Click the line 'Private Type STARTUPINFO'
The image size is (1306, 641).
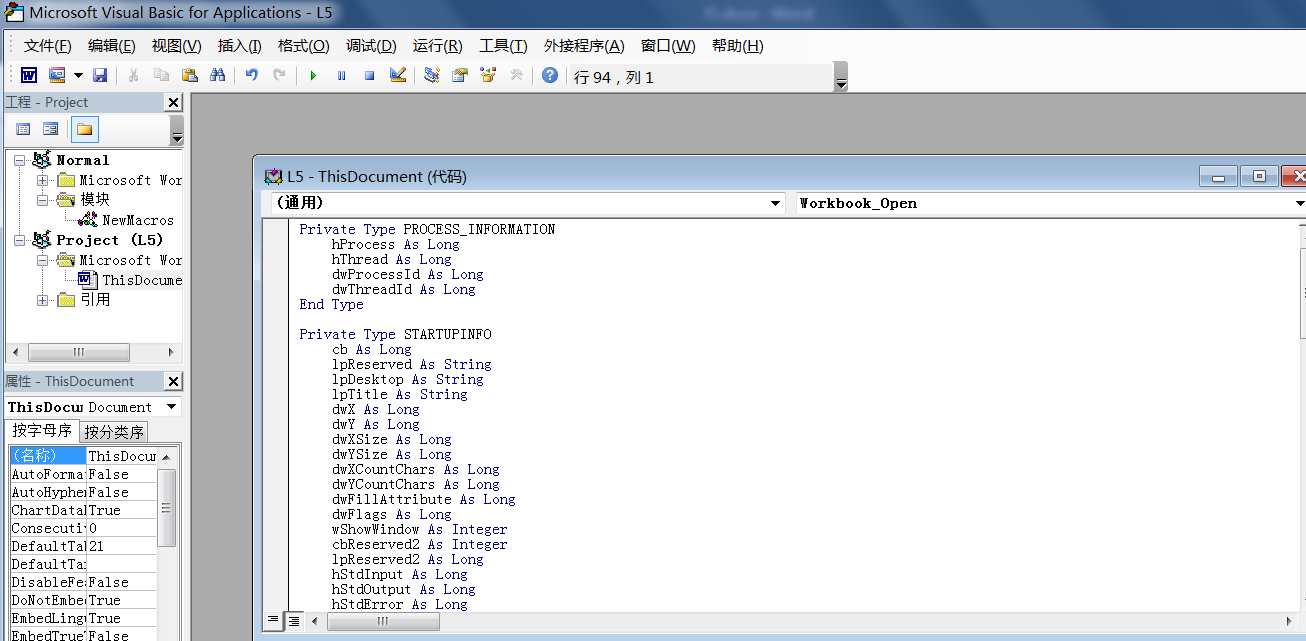(x=395, y=334)
